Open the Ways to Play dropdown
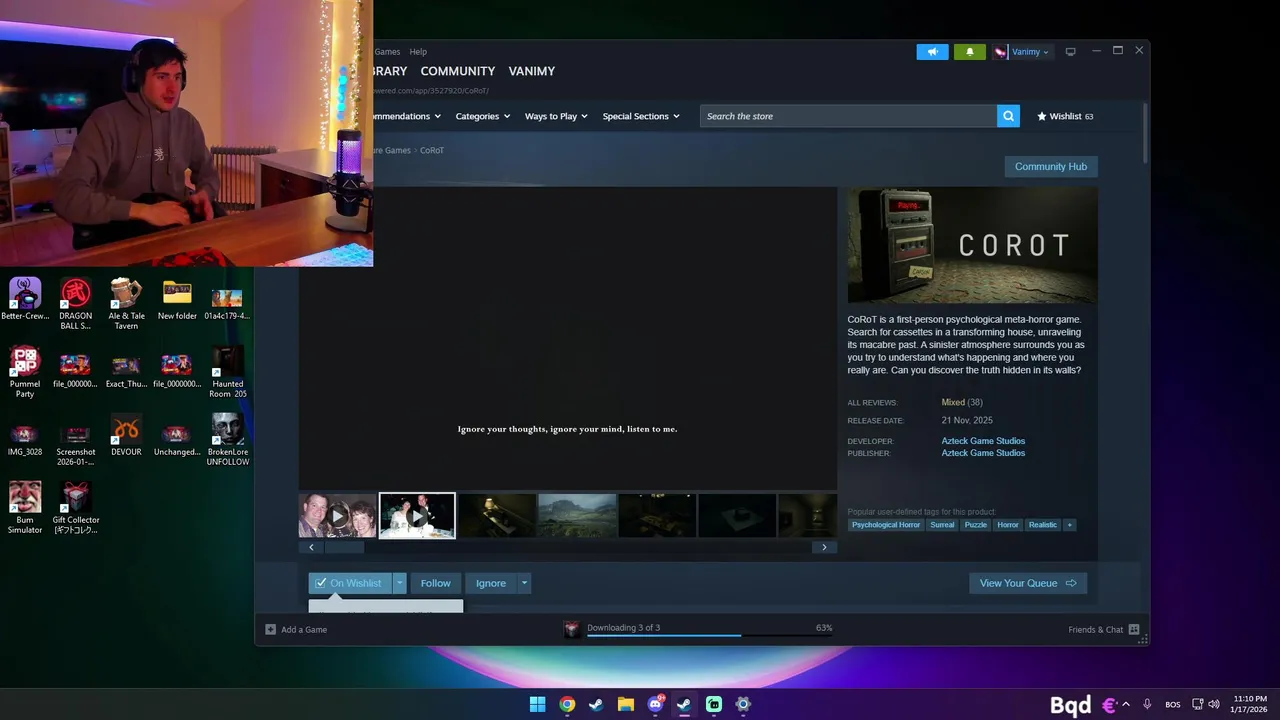 557,116
